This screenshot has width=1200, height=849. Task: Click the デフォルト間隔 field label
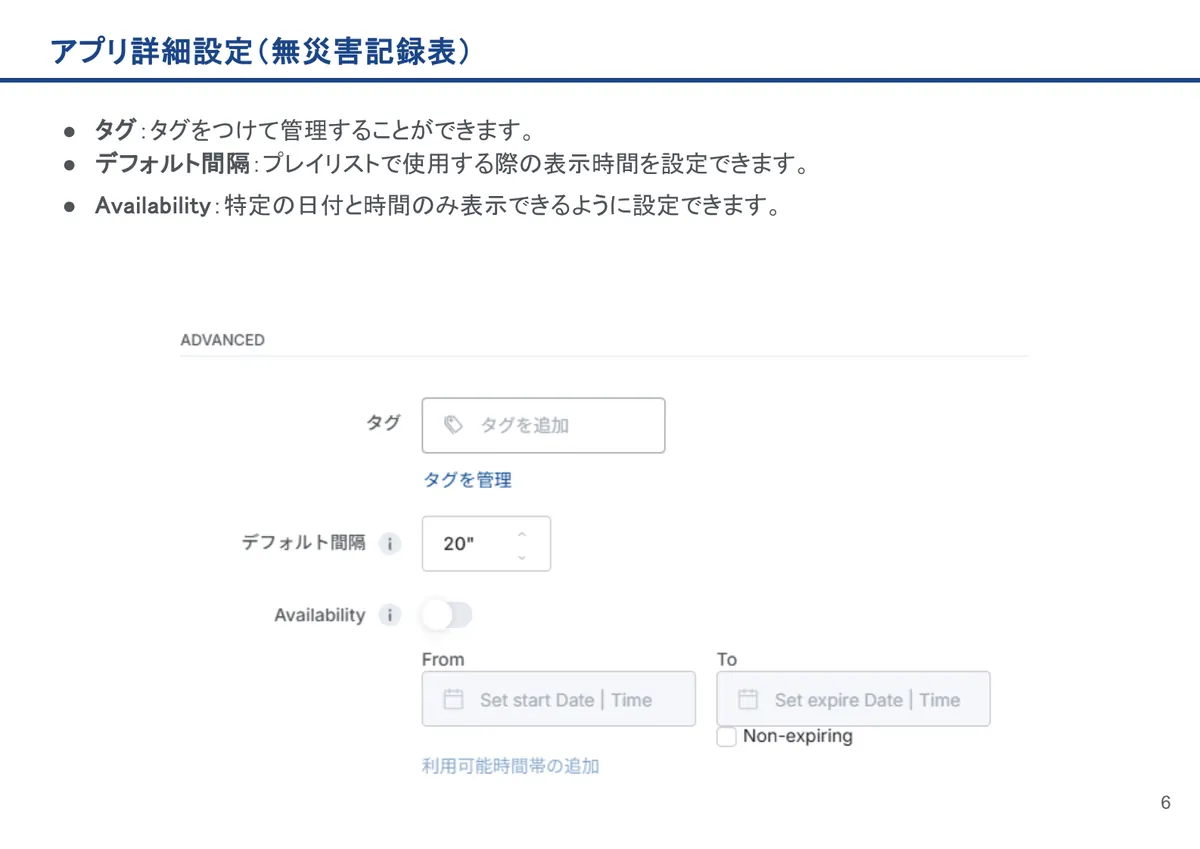point(304,544)
